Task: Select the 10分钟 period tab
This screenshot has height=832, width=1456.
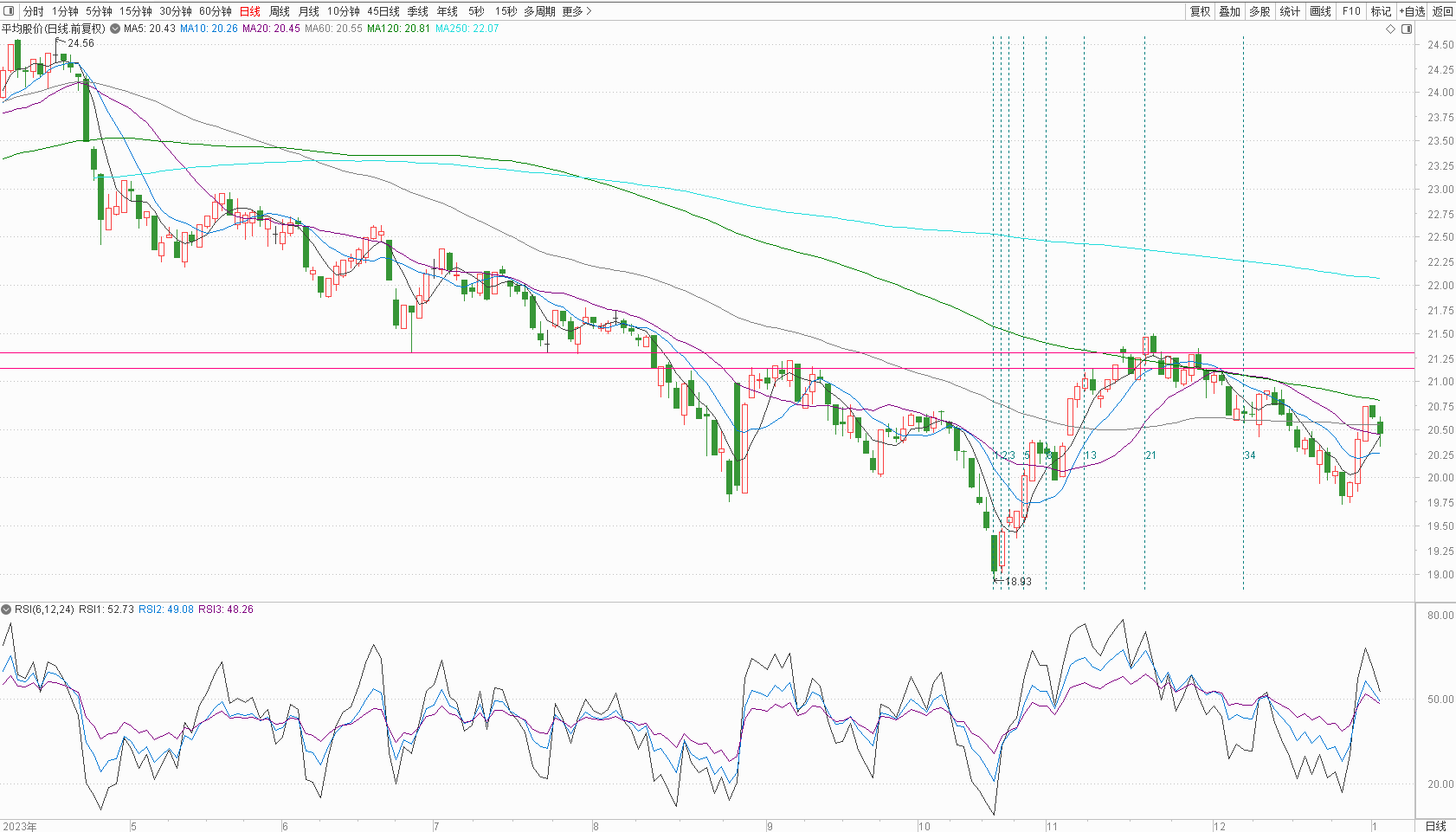Action: pos(343,11)
